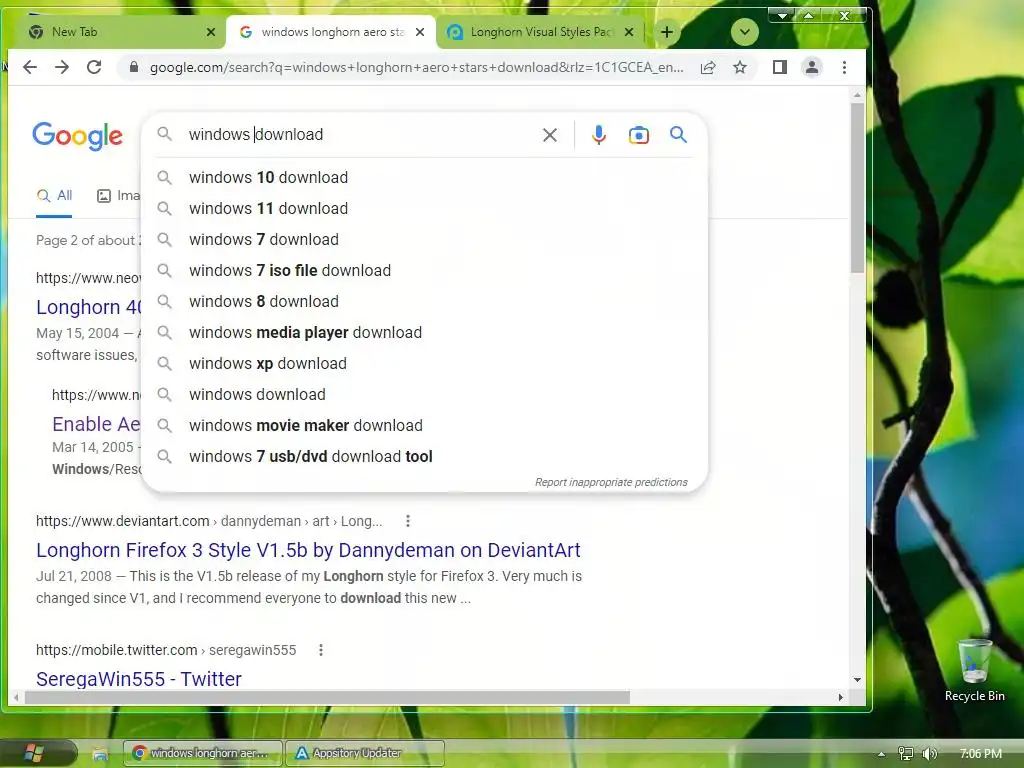Expand the tab search dropdown
Viewport: 1024px width, 768px height.
point(744,32)
